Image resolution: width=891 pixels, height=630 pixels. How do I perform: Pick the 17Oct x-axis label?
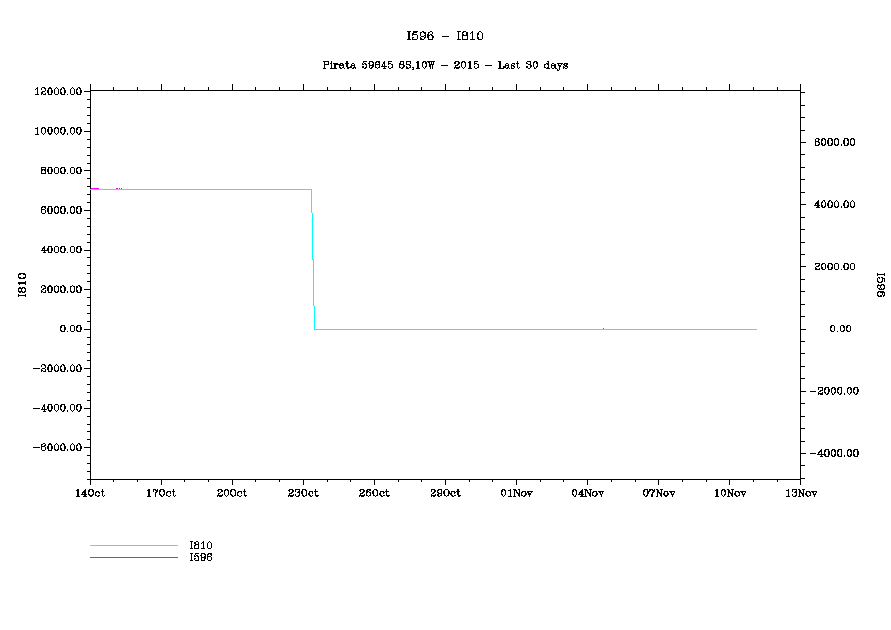click(161, 493)
